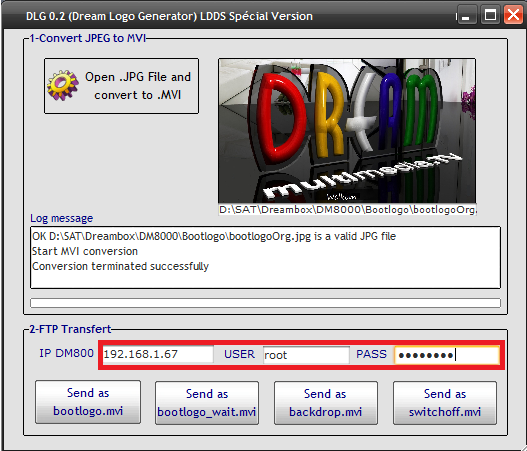Image resolution: width=527 pixels, height=451 pixels.
Task: Select the PASS password field
Action: (447, 355)
